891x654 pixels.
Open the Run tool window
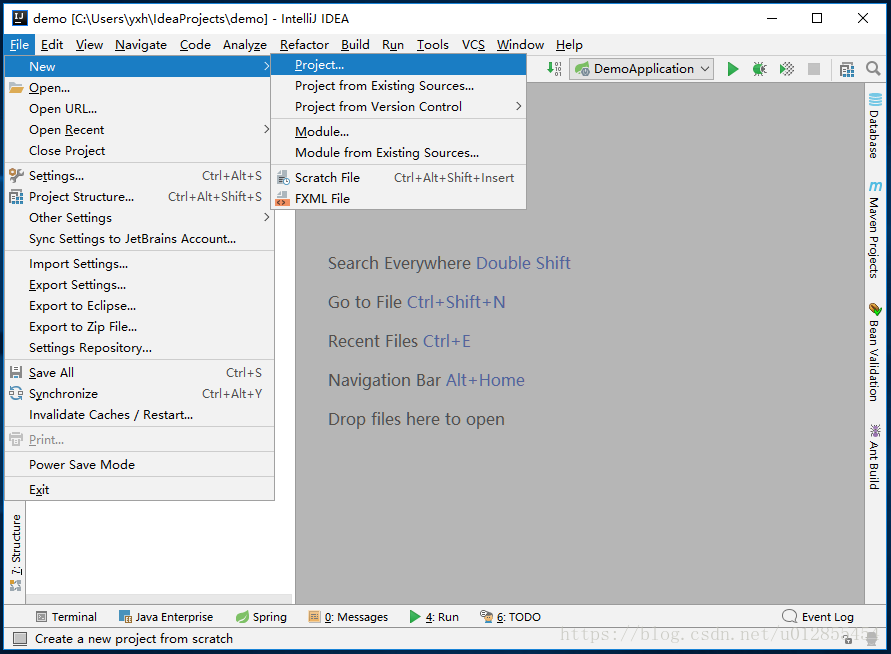(x=434, y=617)
